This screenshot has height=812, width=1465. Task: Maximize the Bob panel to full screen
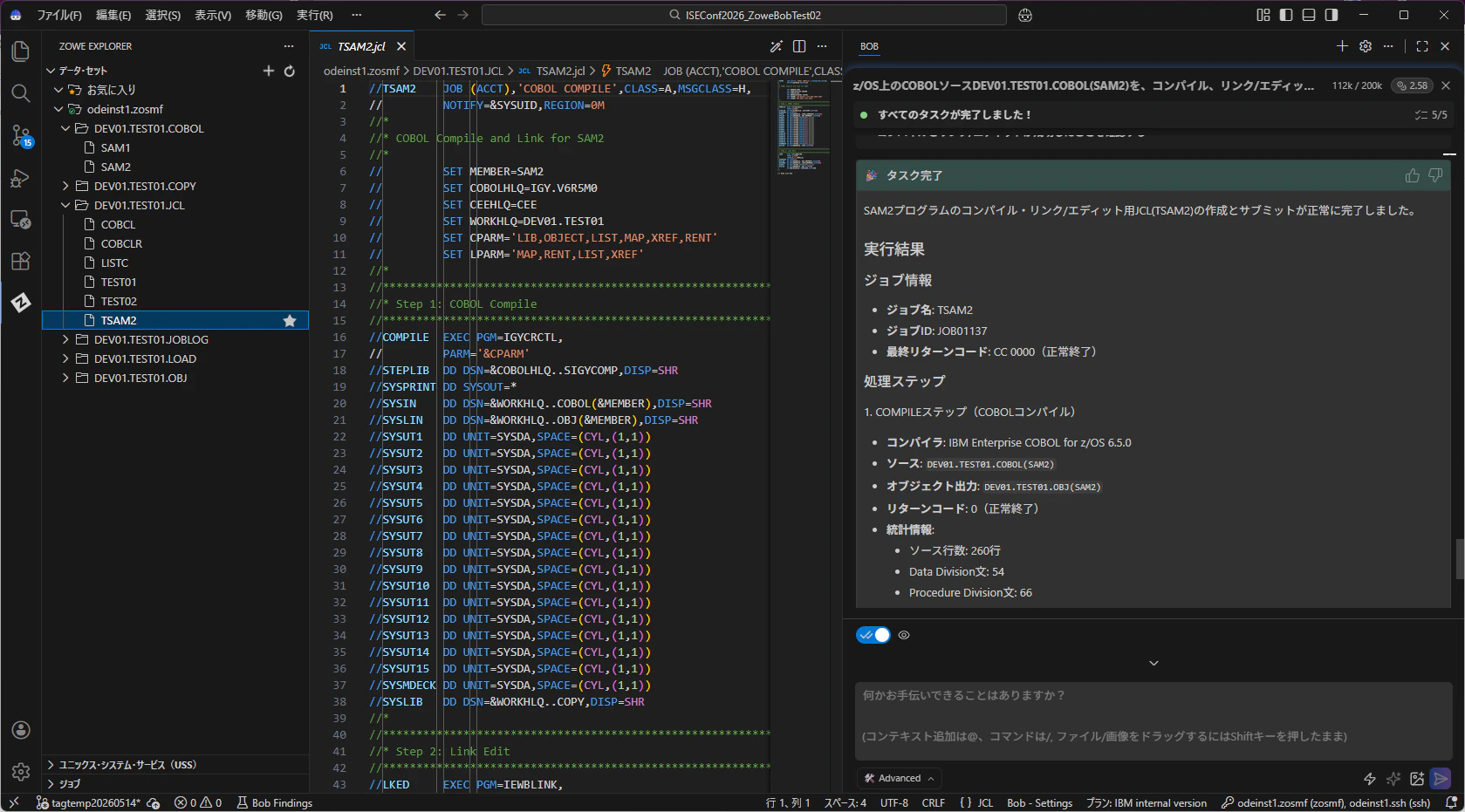(1422, 46)
